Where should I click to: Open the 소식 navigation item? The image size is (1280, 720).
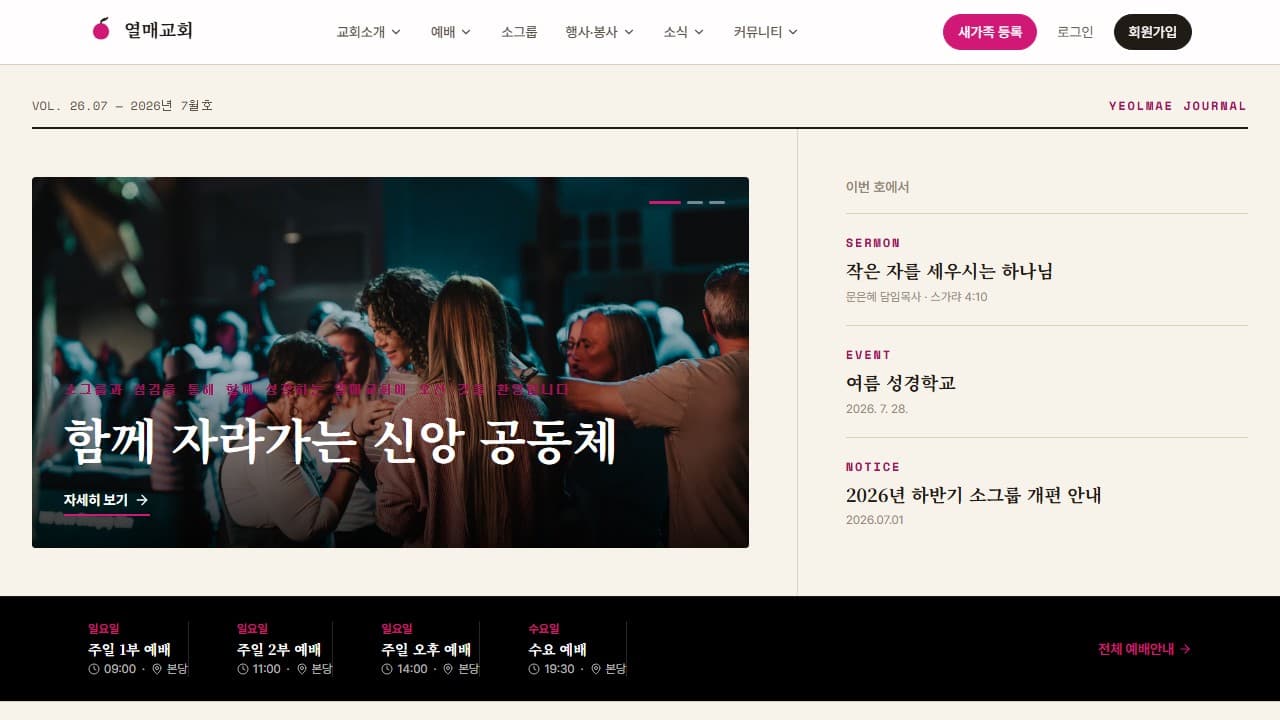[x=684, y=32]
